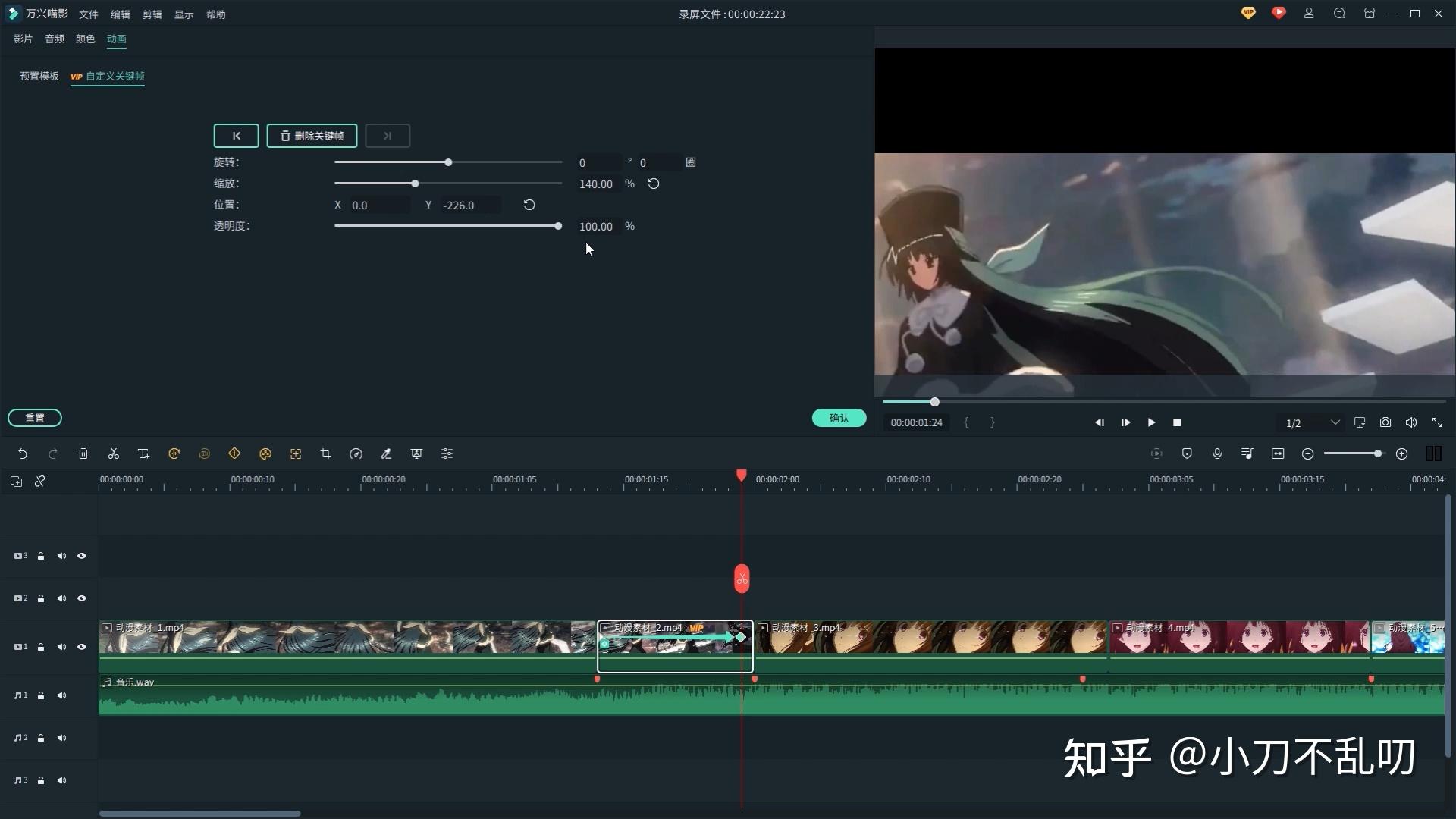The image size is (1456, 819).
Task: Zoom out timeline with minus icon
Action: [x=1307, y=453]
